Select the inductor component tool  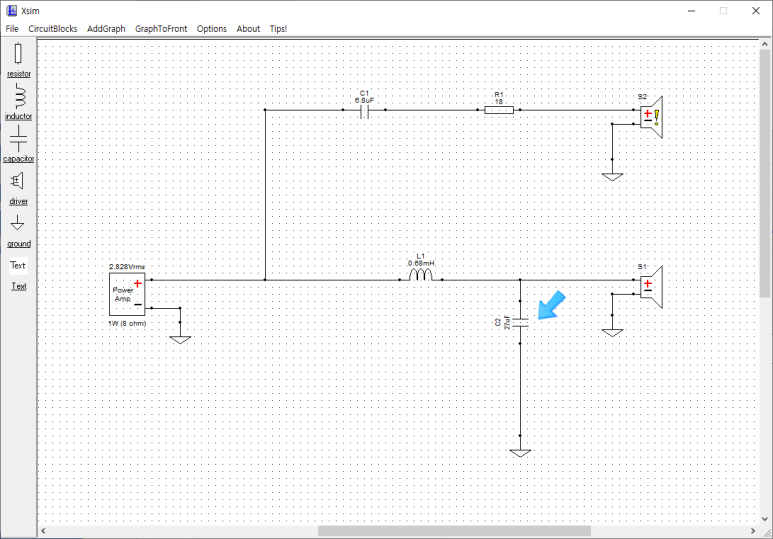19,102
